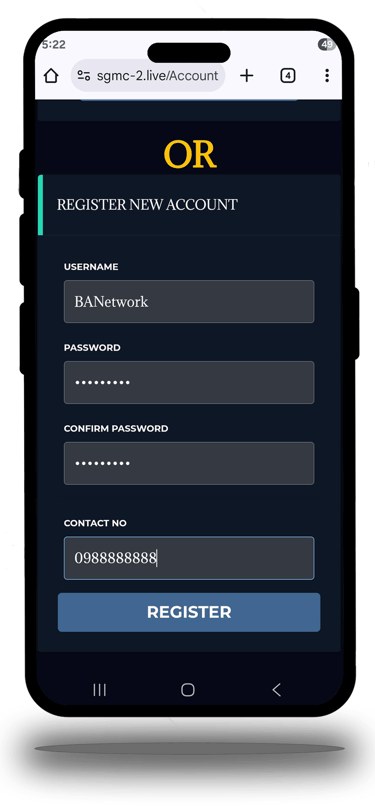The width and height of the screenshot is (375, 812).
Task: Submit the form with the Register button
Action: click(x=189, y=612)
